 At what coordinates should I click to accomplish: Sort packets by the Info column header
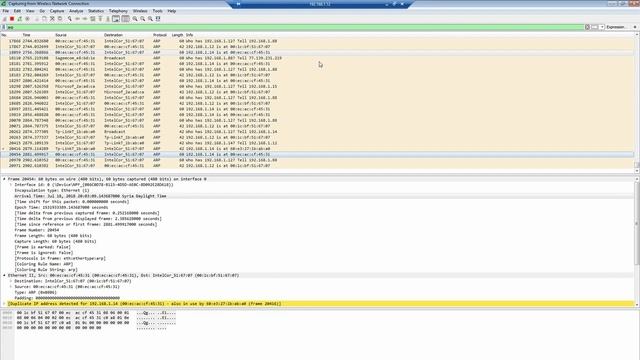point(189,35)
